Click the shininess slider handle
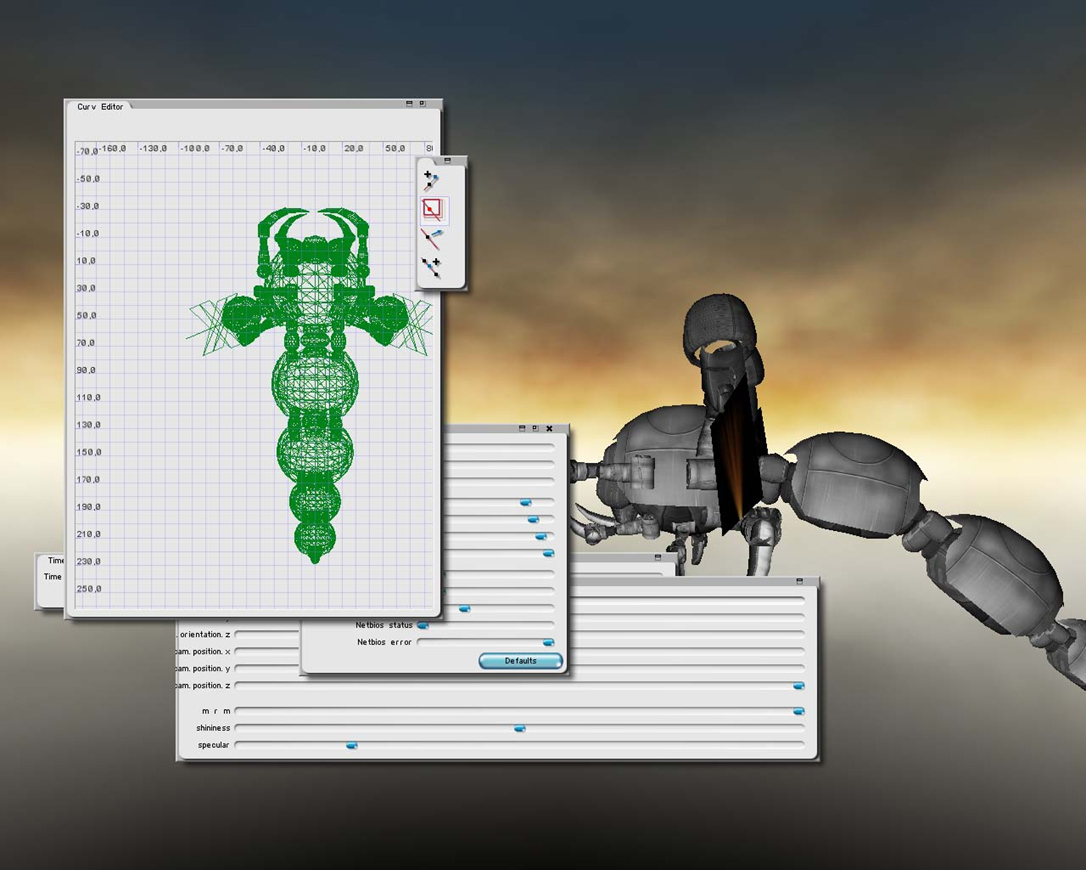The image size is (1086, 870). tap(519, 729)
